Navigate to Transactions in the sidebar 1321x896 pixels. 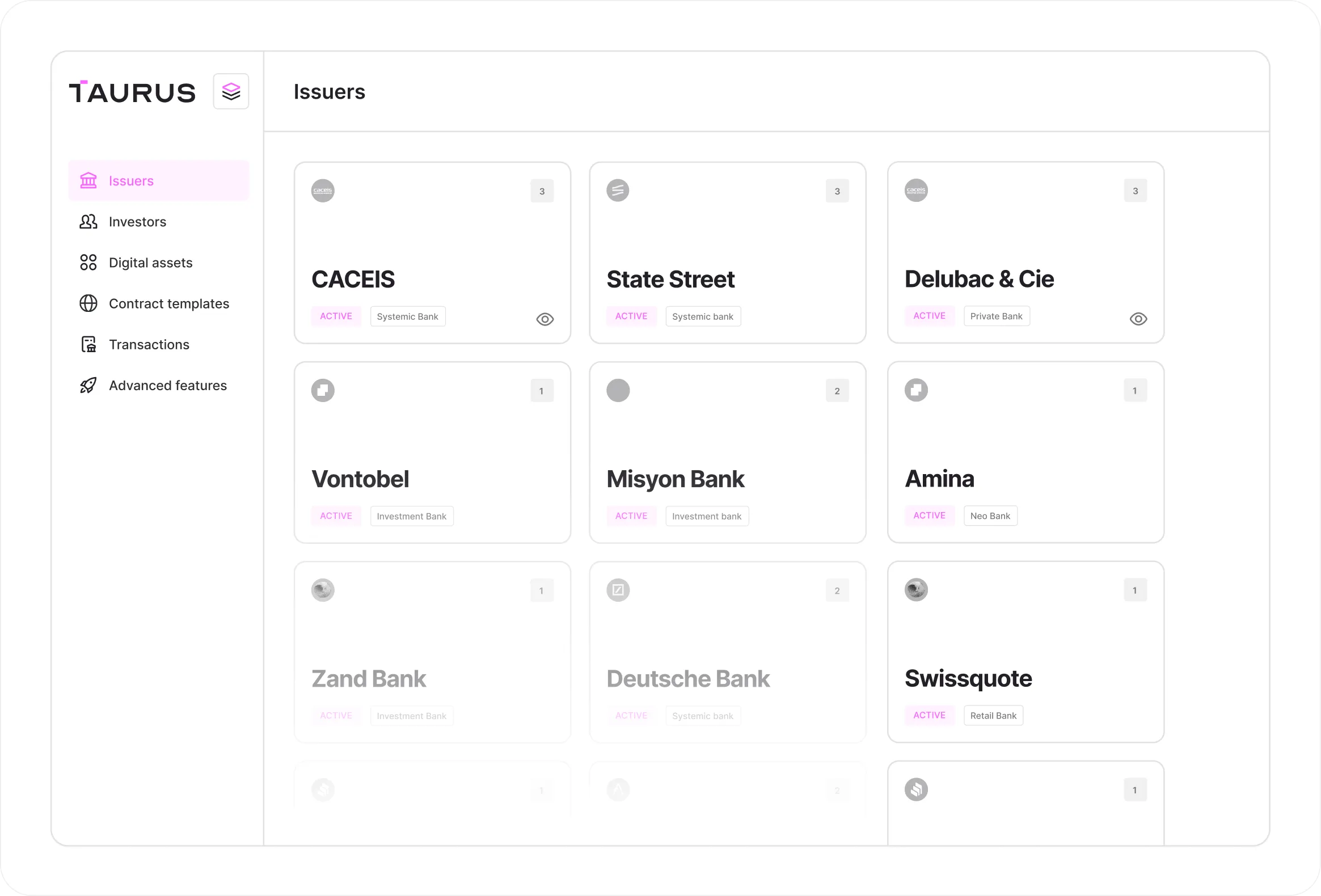[x=149, y=344]
